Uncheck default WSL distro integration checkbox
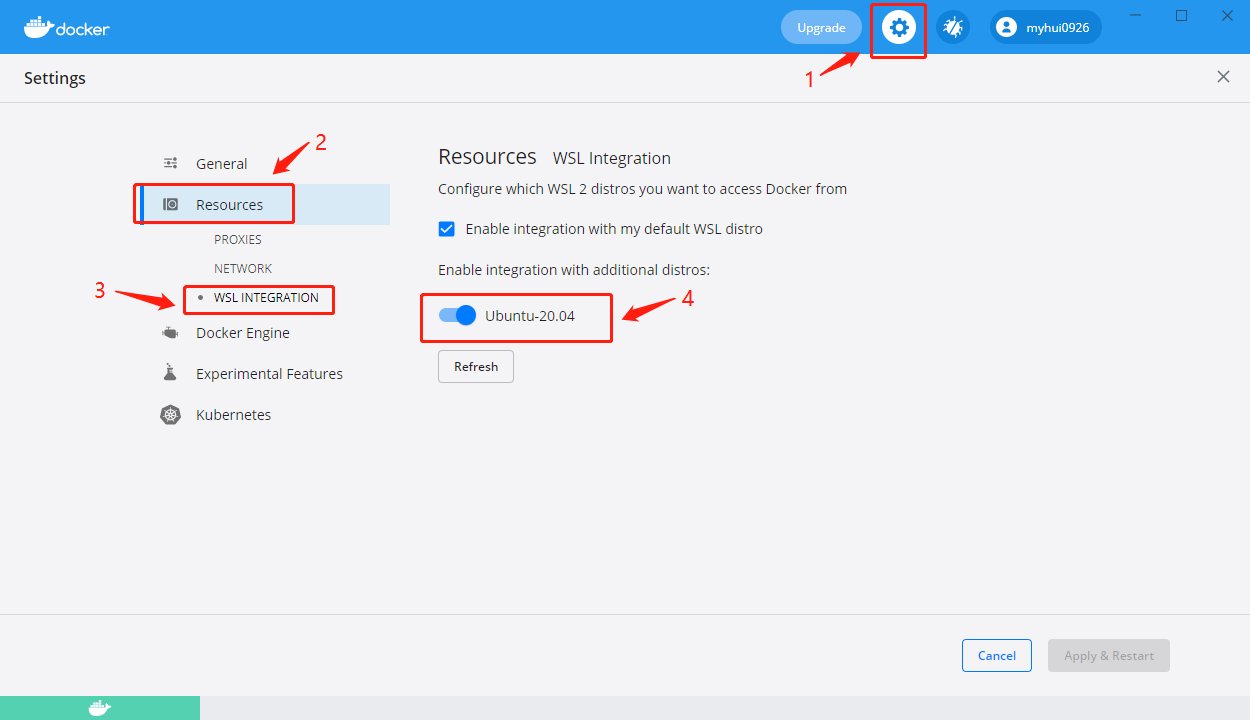Screen dimensions: 1250x720 coord(447,229)
